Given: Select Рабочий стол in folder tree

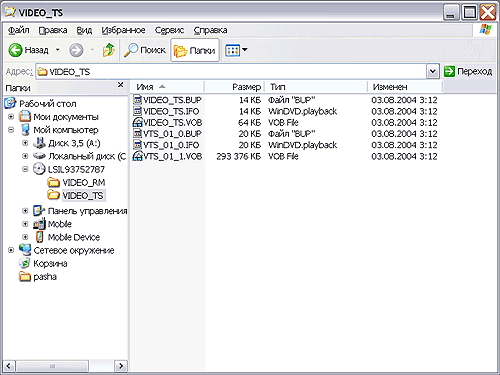Looking at the screenshot, I should 48,104.
